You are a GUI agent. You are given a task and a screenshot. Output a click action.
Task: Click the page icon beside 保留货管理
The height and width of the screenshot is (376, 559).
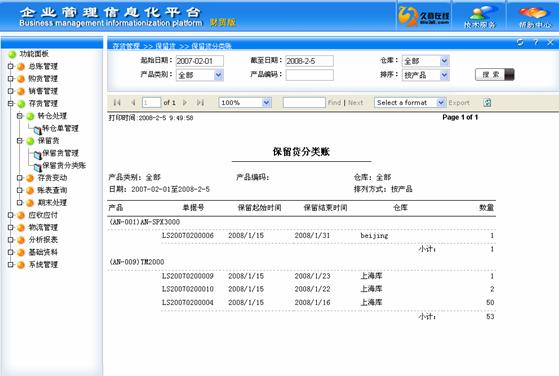(x=37, y=155)
